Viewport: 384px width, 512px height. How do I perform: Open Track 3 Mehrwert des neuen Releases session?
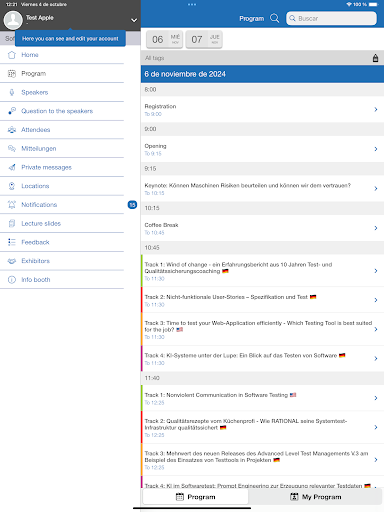[x=262, y=460]
